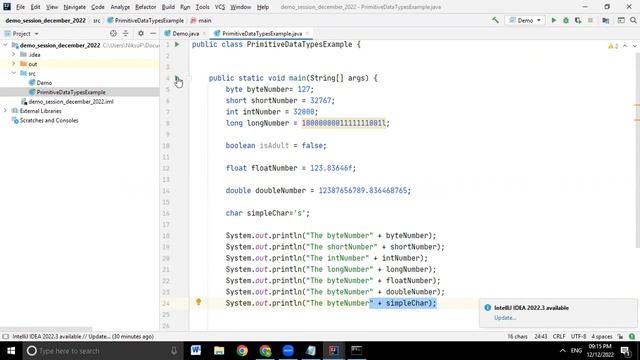Hide the Project panel with minus icon
Image resolution: width=640 pixels, height=360 pixels.
[153, 33]
